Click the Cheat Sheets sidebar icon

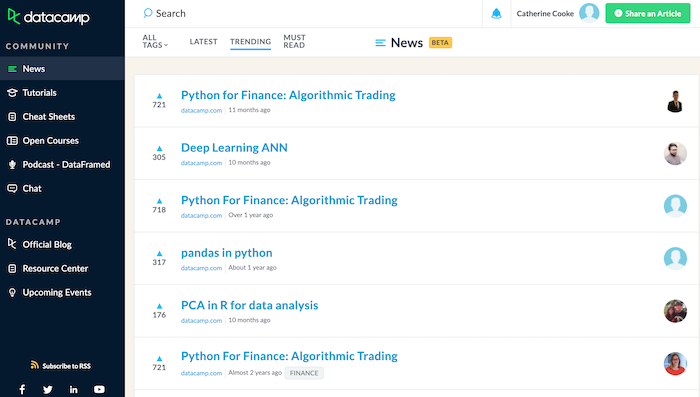coord(12,117)
